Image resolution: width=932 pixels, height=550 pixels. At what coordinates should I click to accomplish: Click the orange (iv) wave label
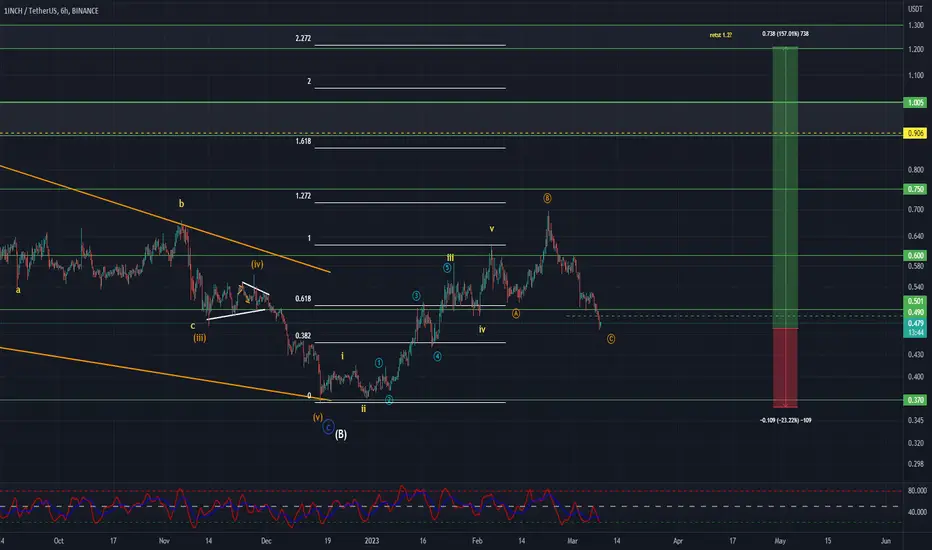[257, 264]
